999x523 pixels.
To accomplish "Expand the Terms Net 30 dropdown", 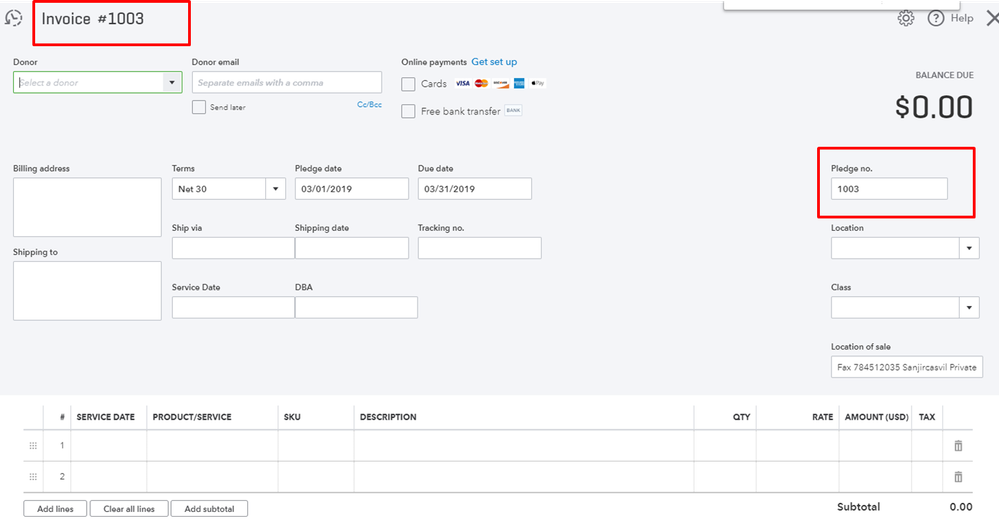I will (x=275, y=189).
